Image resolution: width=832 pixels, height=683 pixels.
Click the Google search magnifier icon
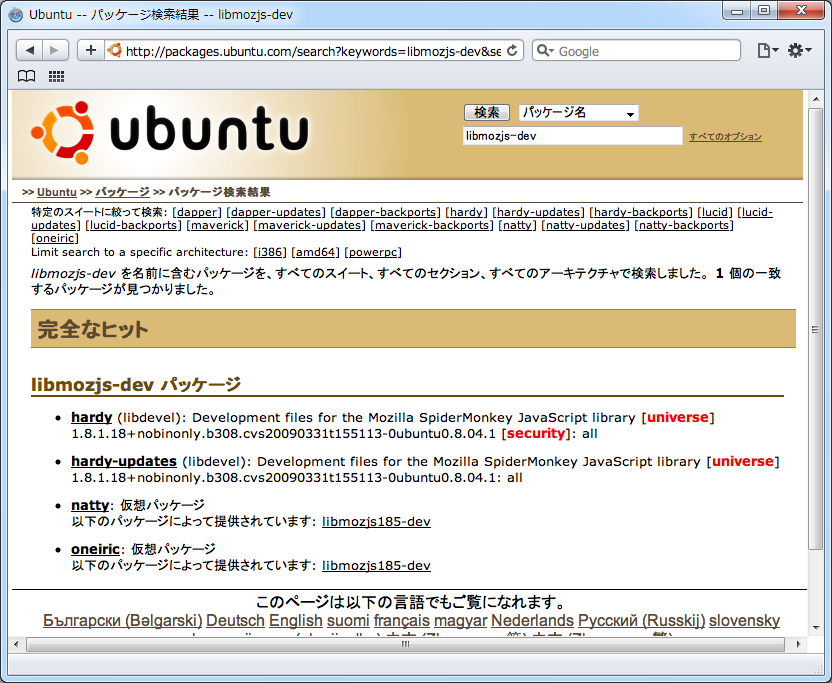tap(544, 50)
